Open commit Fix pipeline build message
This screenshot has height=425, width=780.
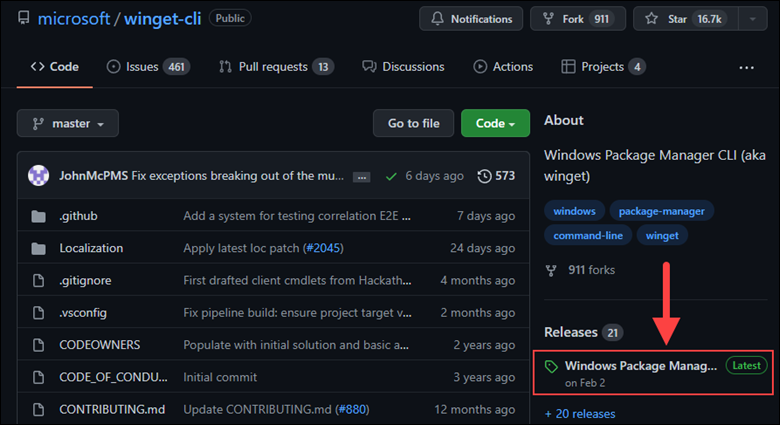click(297, 313)
